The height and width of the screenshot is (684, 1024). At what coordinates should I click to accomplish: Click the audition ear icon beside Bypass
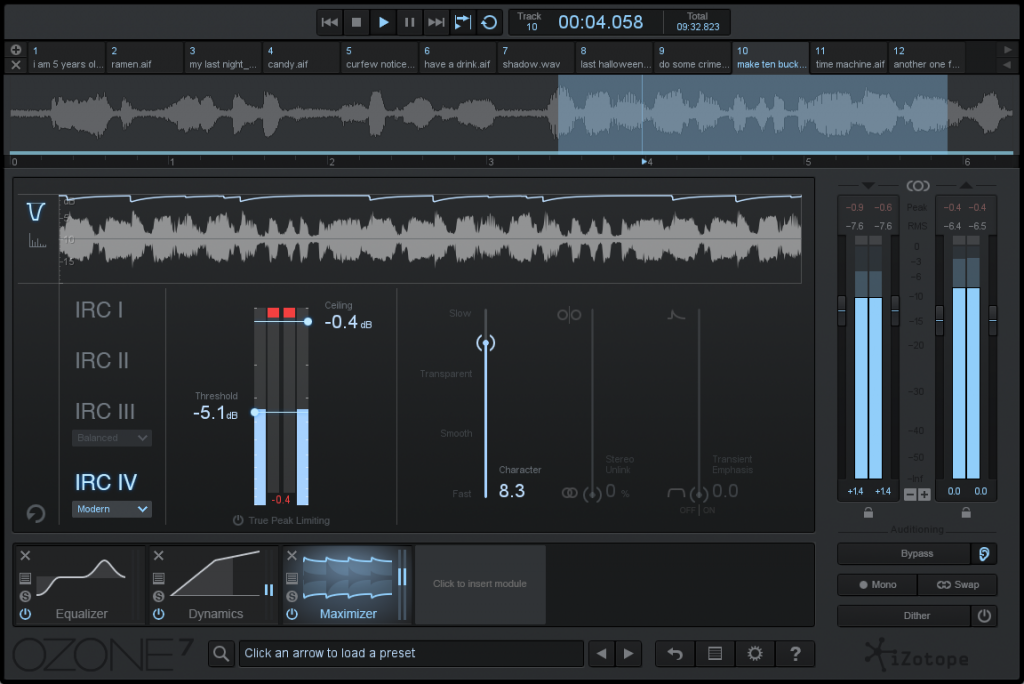(985, 553)
